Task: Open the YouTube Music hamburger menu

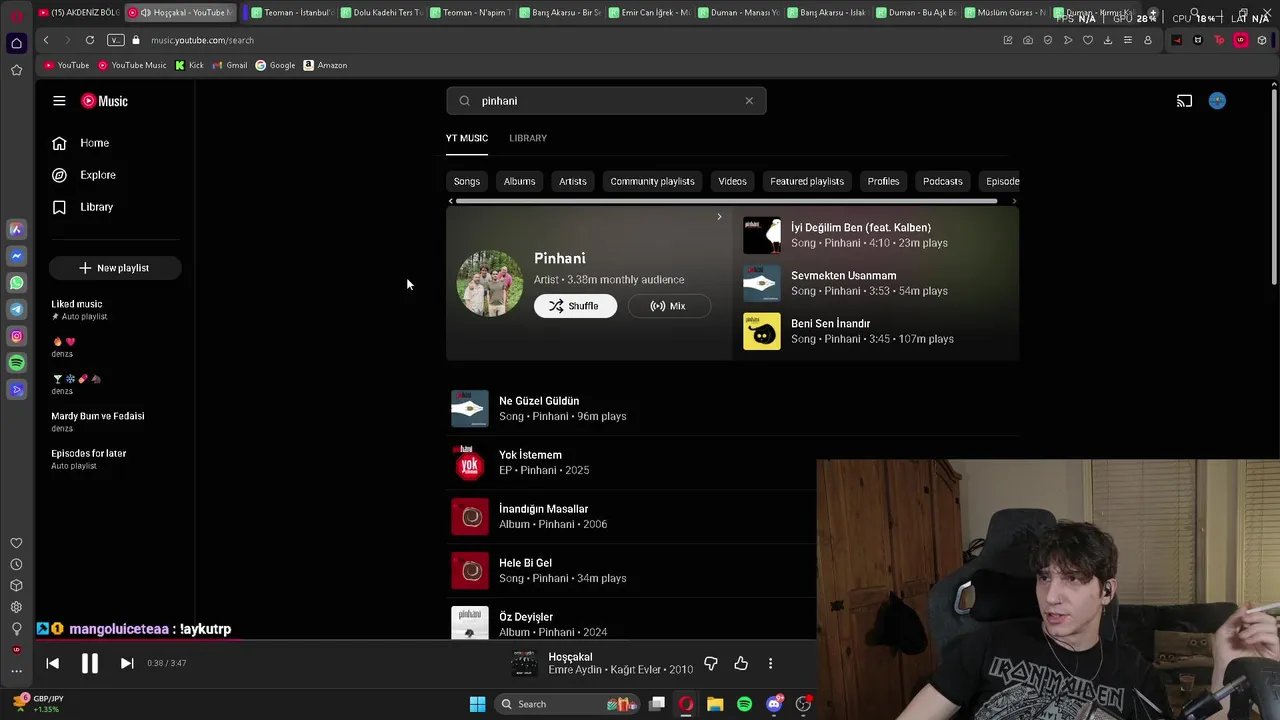Action: 59,101
